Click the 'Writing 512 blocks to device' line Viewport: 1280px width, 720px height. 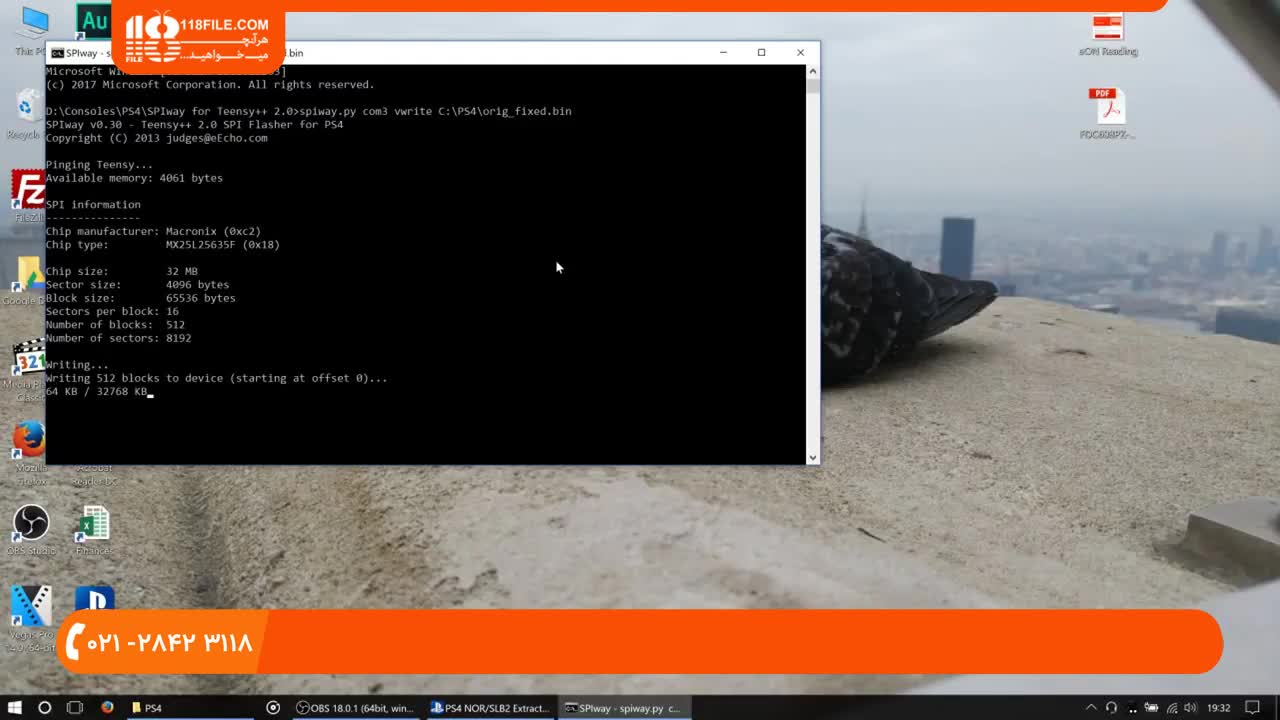click(216, 378)
